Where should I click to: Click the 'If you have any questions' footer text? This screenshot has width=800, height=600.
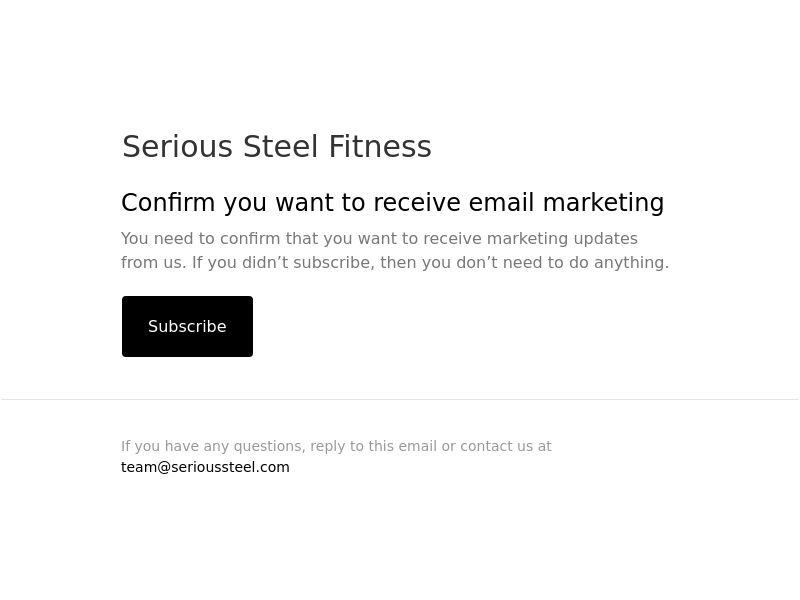tap(336, 446)
